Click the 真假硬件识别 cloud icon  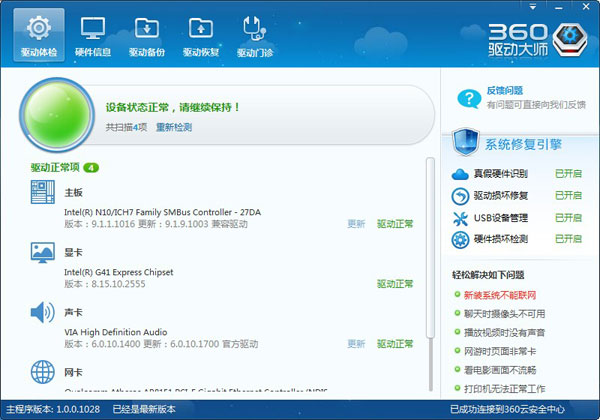pos(460,174)
